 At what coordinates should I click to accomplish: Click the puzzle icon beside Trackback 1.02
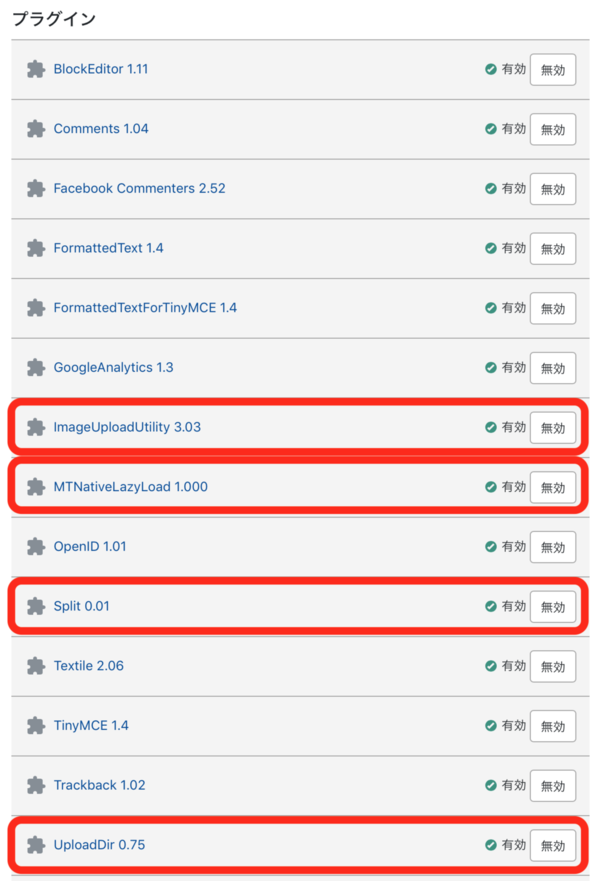point(36,785)
